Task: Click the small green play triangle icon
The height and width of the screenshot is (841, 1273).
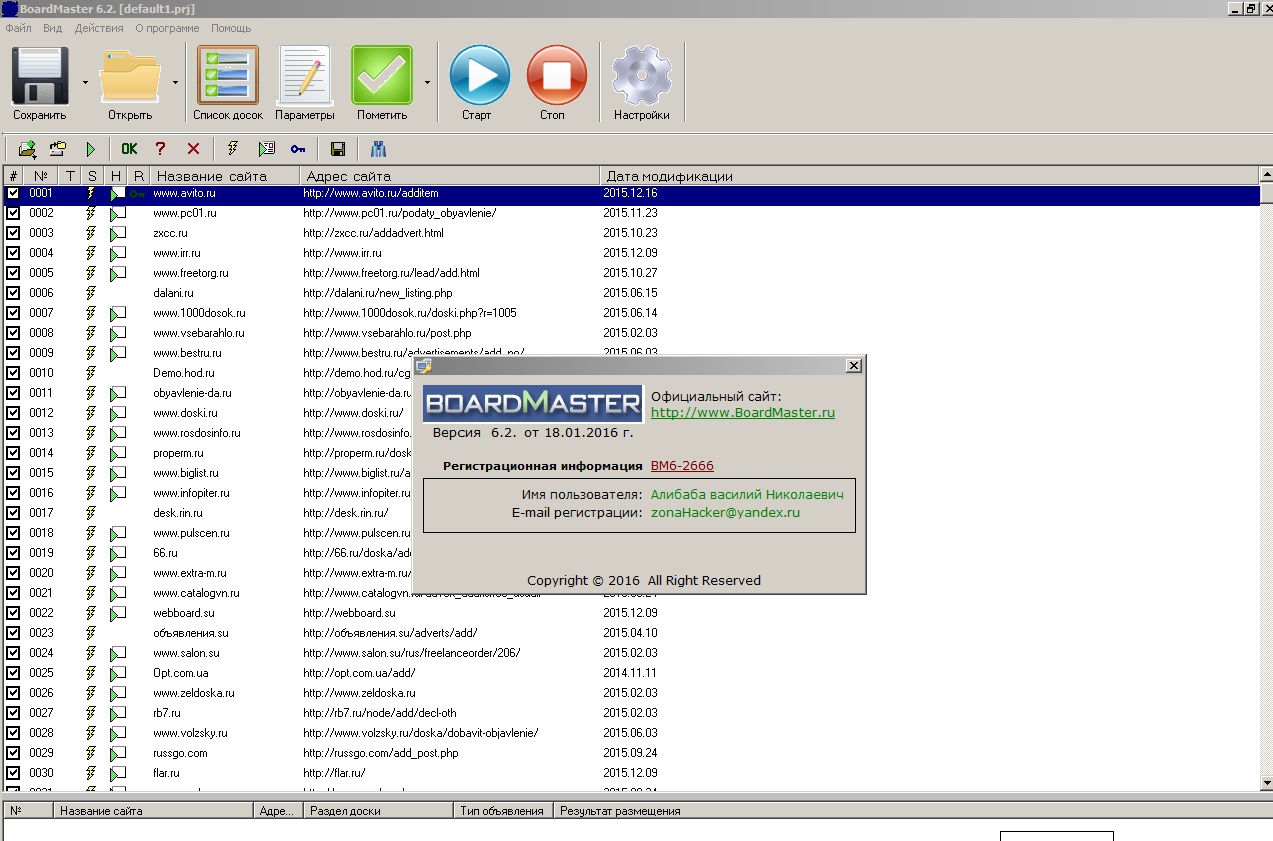Action: coord(91,149)
